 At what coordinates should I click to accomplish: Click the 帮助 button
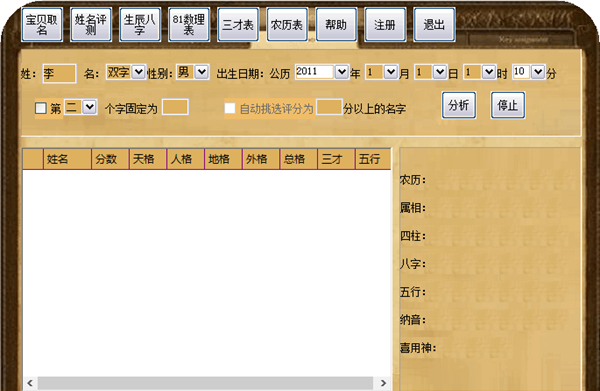click(336, 24)
